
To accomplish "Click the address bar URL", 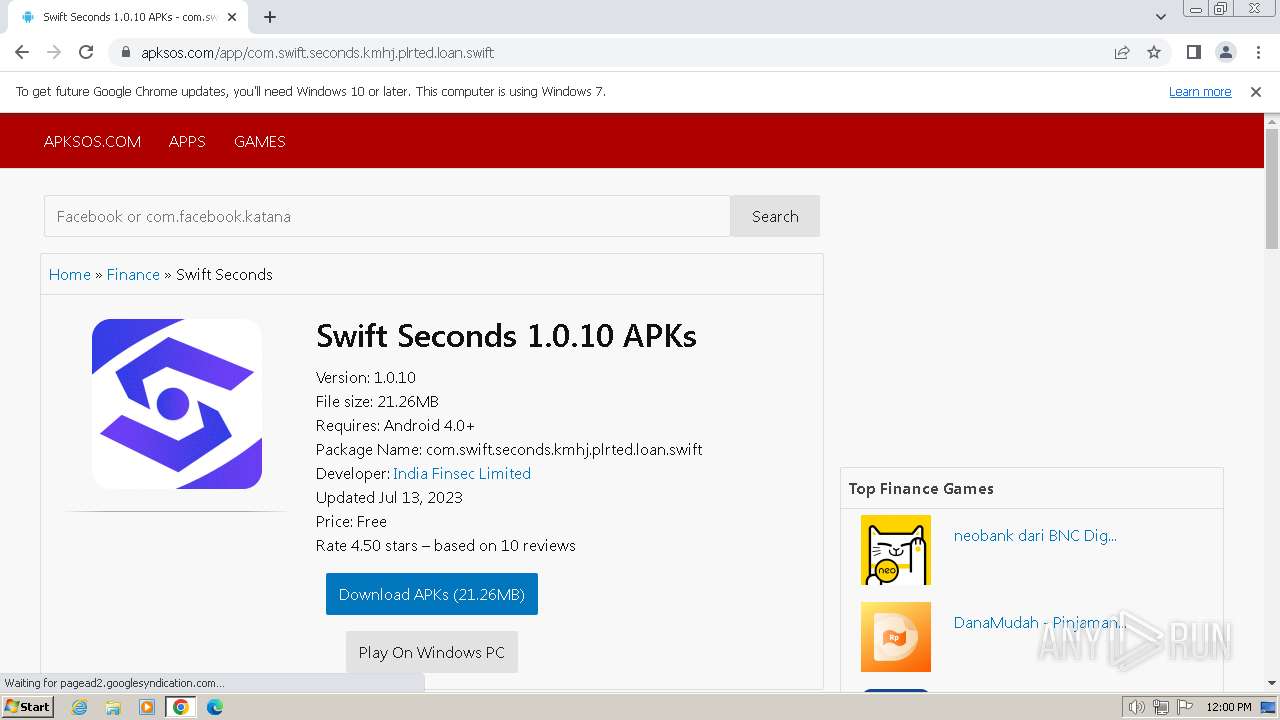I will [x=317, y=52].
